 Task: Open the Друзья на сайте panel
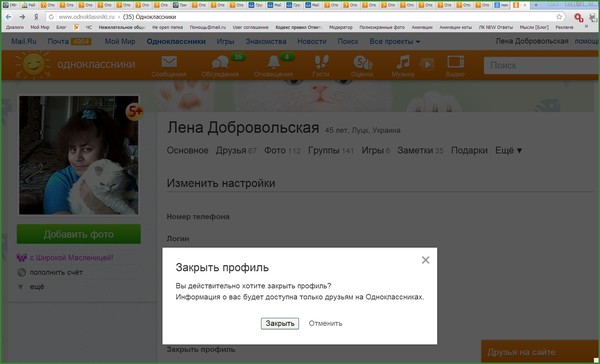tap(540, 352)
